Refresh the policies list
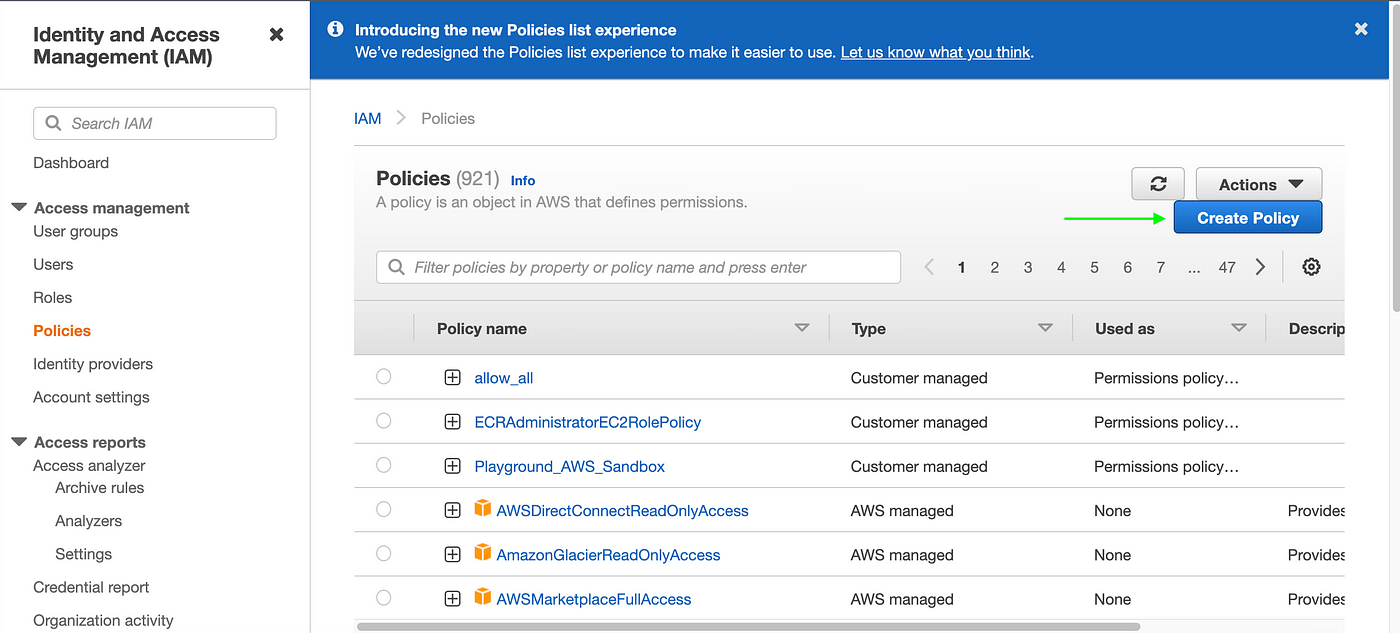 [1158, 184]
